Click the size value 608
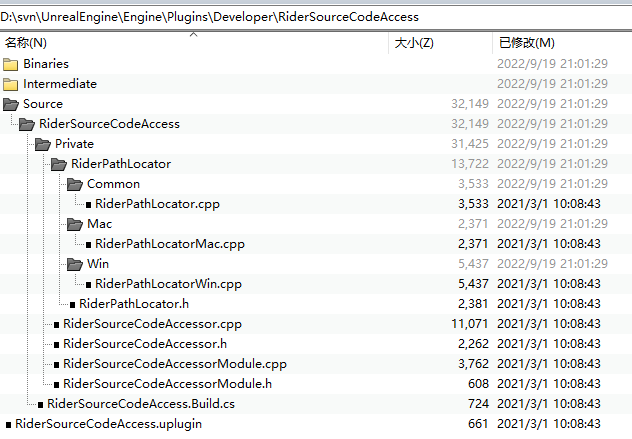 (x=478, y=384)
